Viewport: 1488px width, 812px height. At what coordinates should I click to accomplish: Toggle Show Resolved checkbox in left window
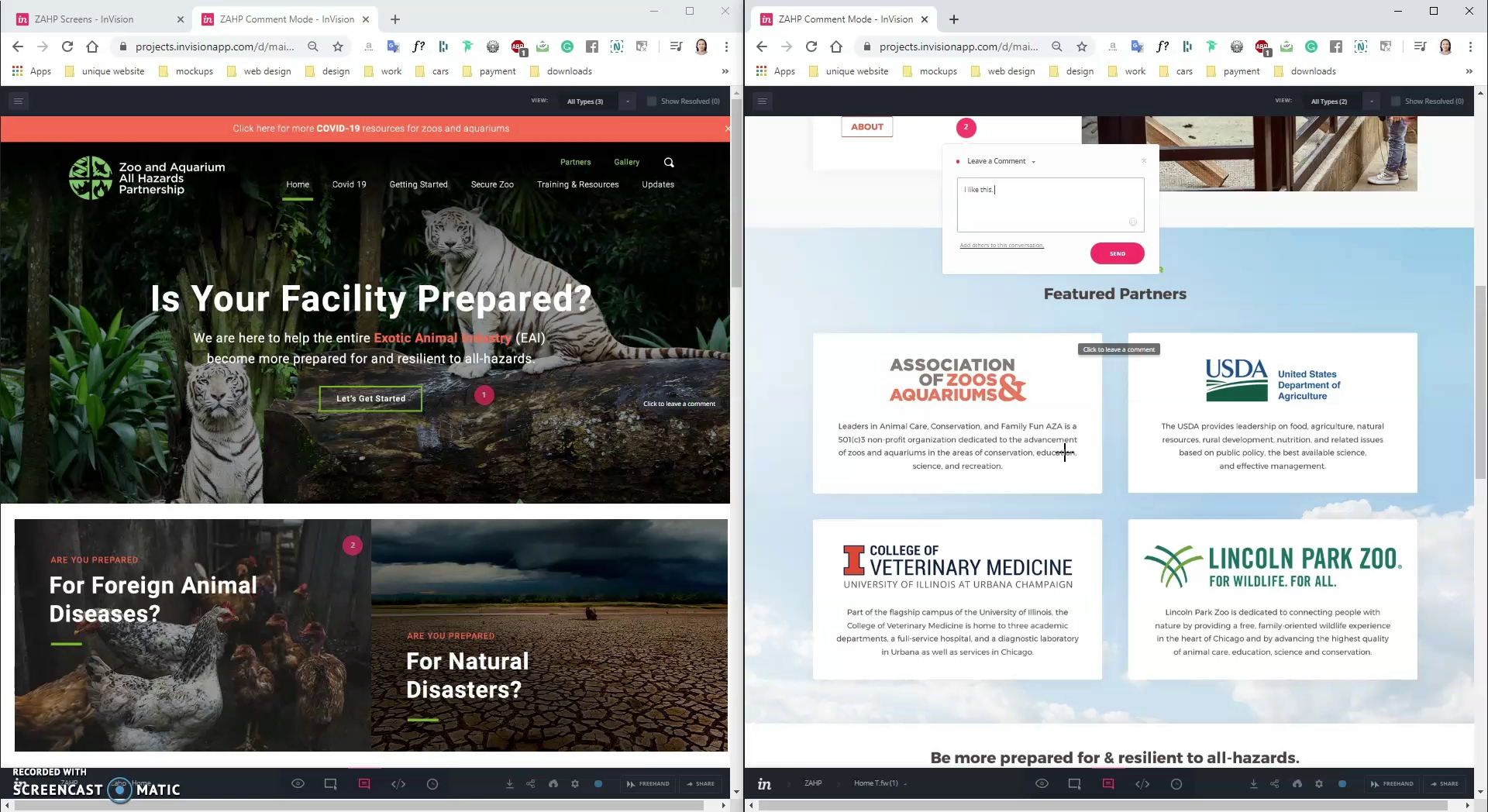(652, 101)
